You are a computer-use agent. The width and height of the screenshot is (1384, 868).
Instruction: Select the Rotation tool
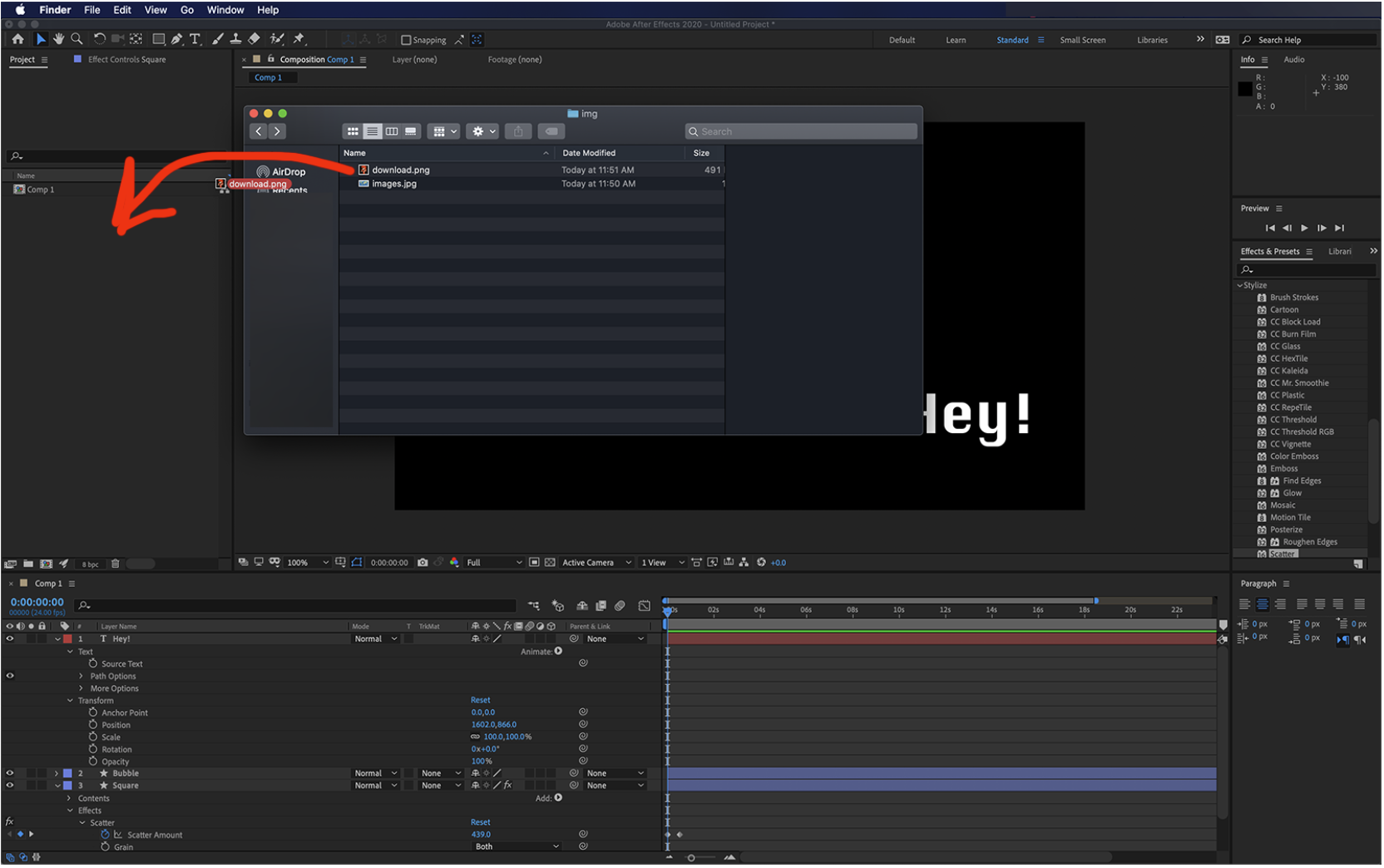coord(100,39)
